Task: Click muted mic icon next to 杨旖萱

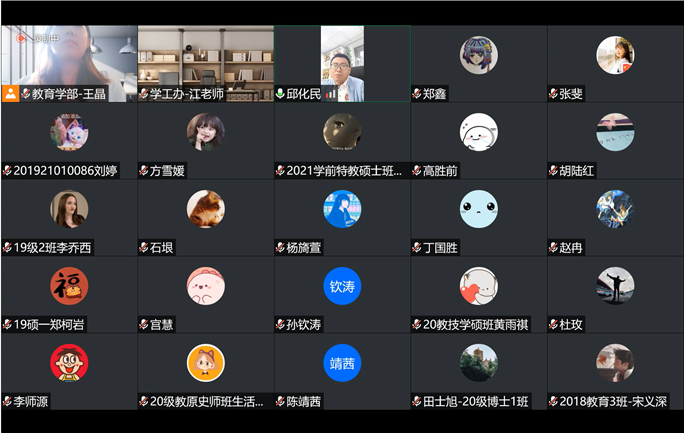Action: [x=280, y=248]
